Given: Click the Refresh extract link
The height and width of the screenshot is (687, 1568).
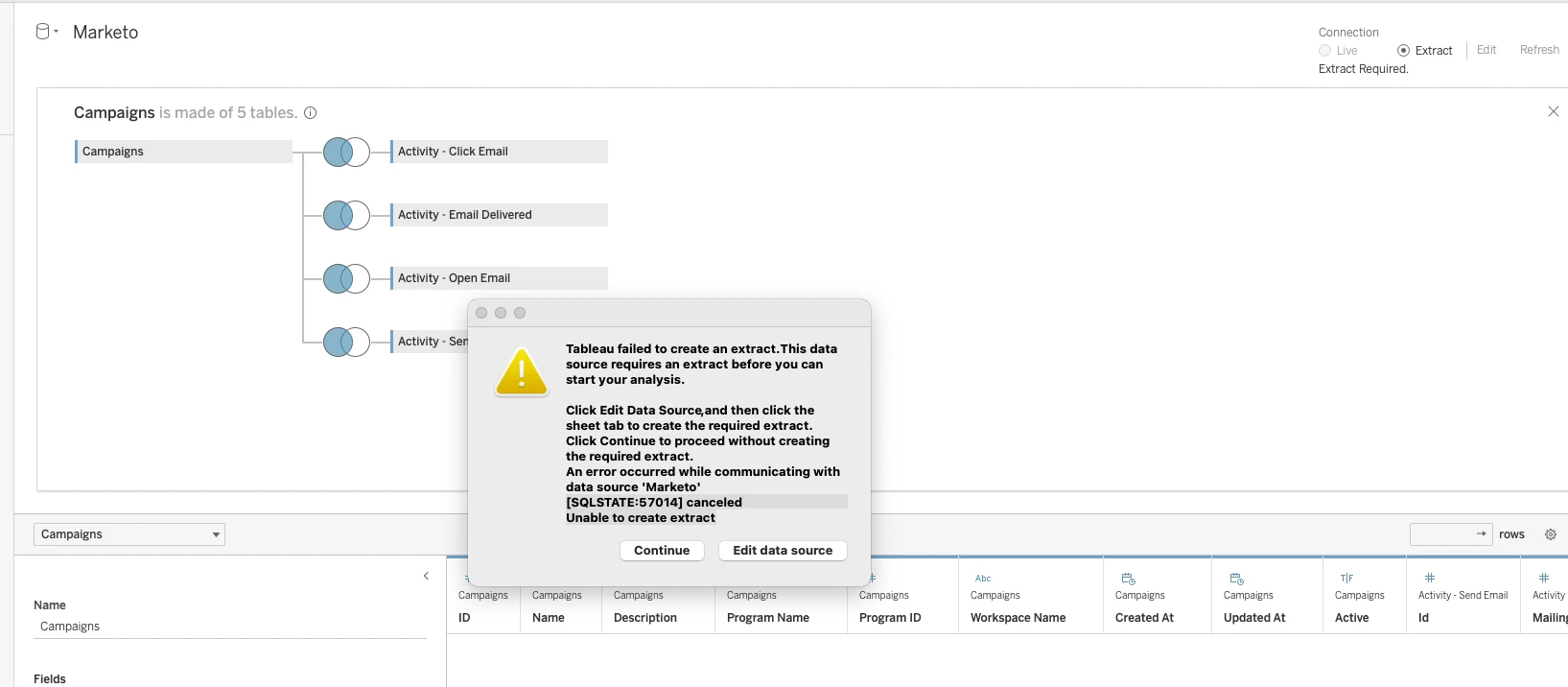Looking at the screenshot, I should click(1539, 50).
